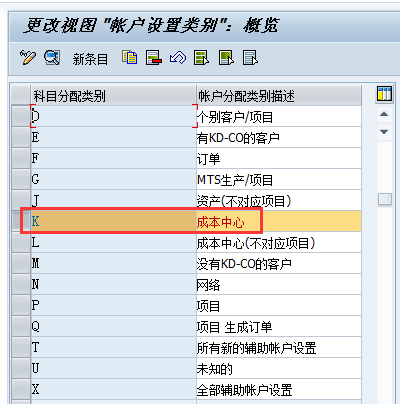Select row selector for K
The image size is (400, 404).
(21, 221)
